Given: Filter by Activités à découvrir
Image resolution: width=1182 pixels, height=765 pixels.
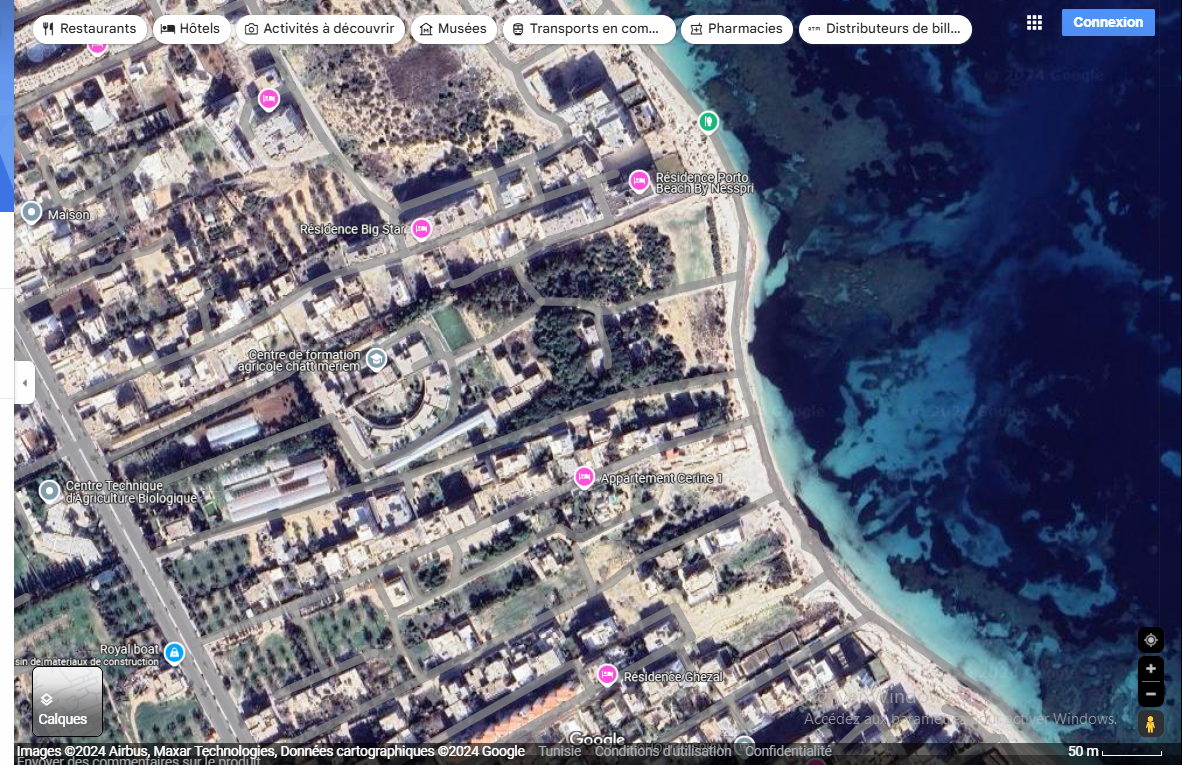Looking at the screenshot, I should pos(320,29).
